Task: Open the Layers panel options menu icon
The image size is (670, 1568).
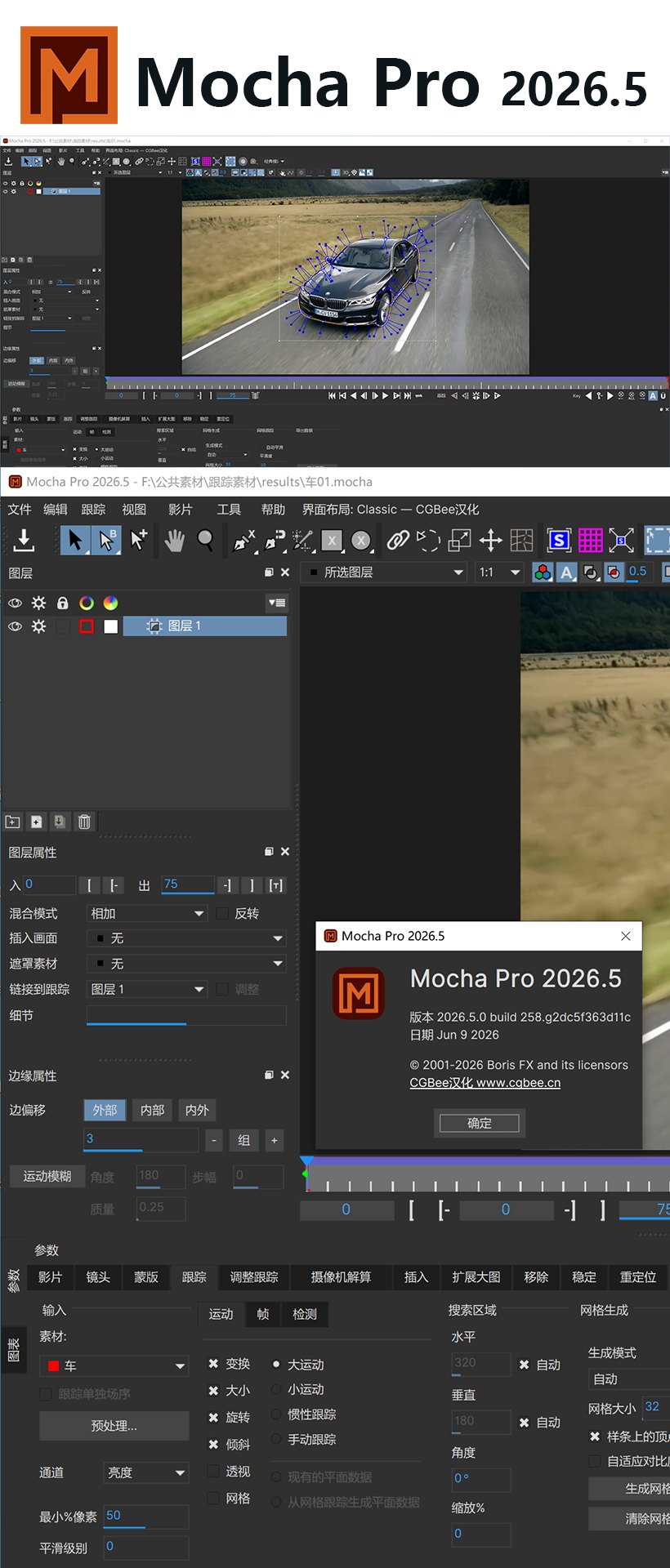Action: 277,603
